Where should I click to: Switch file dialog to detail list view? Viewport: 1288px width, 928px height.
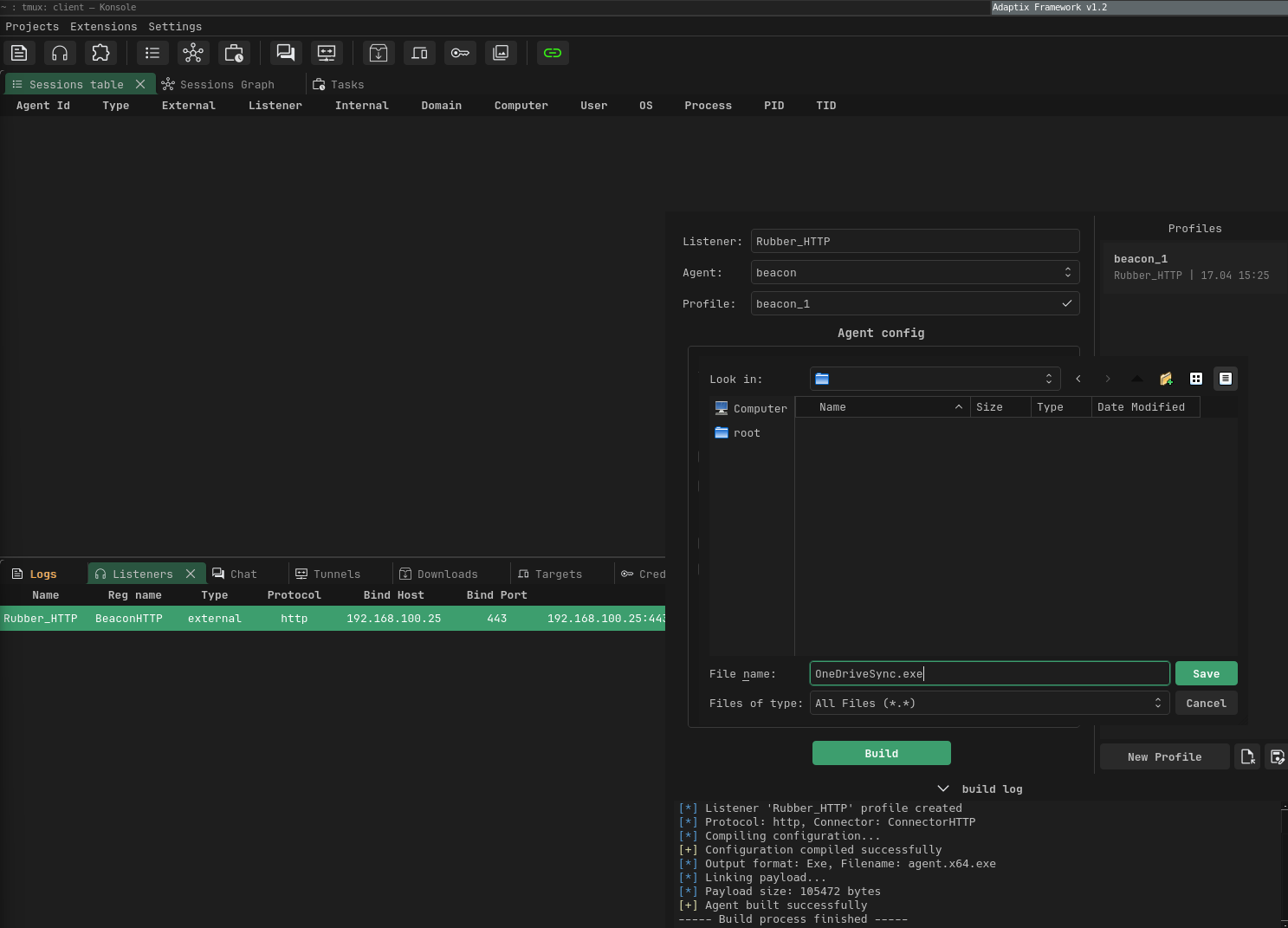[1225, 379]
